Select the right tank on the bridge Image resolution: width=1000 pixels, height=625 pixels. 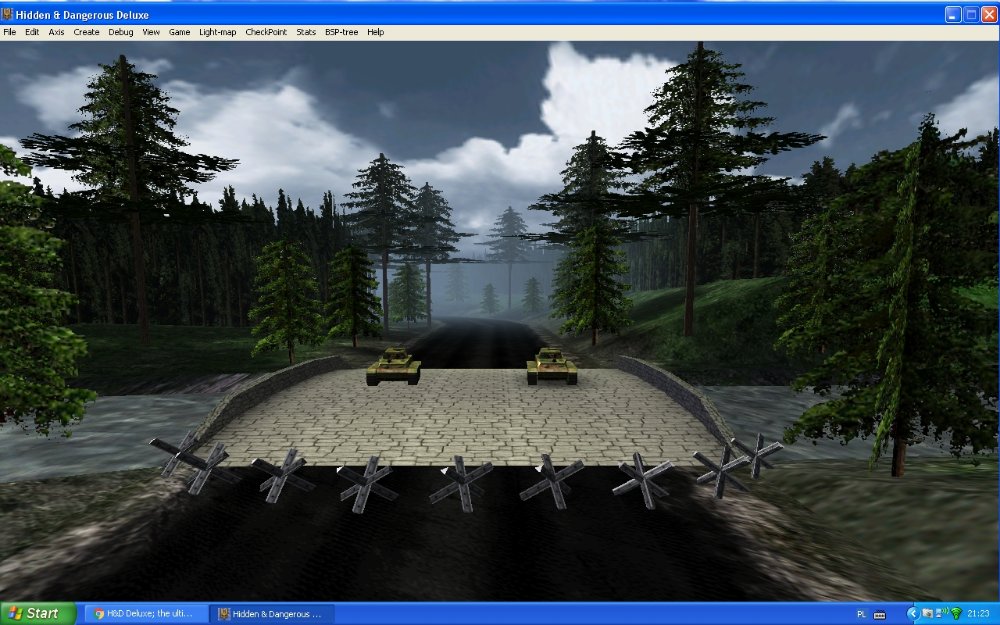[x=552, y=366]
